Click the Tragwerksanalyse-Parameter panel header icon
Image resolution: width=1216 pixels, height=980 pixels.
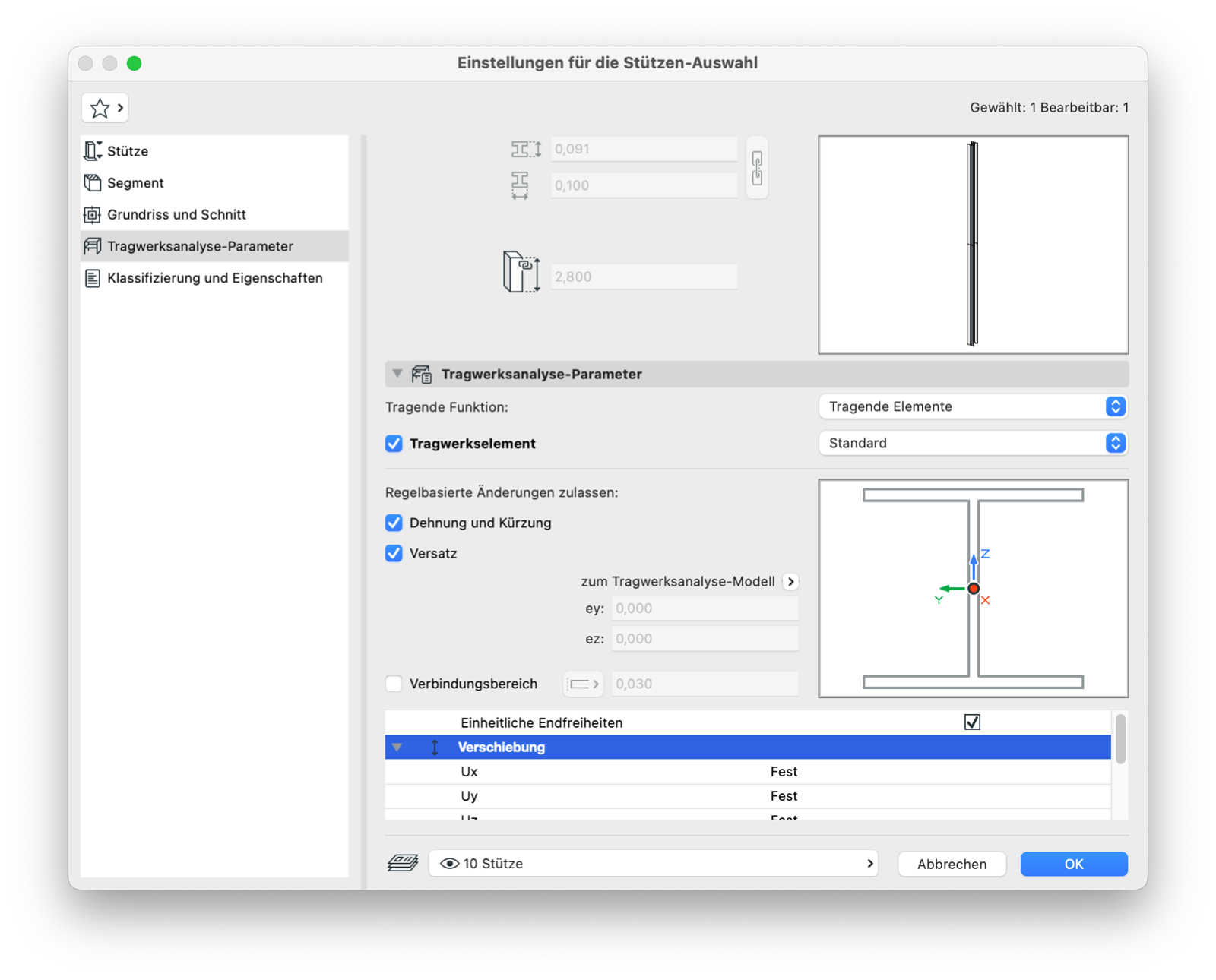pos(422,374)
